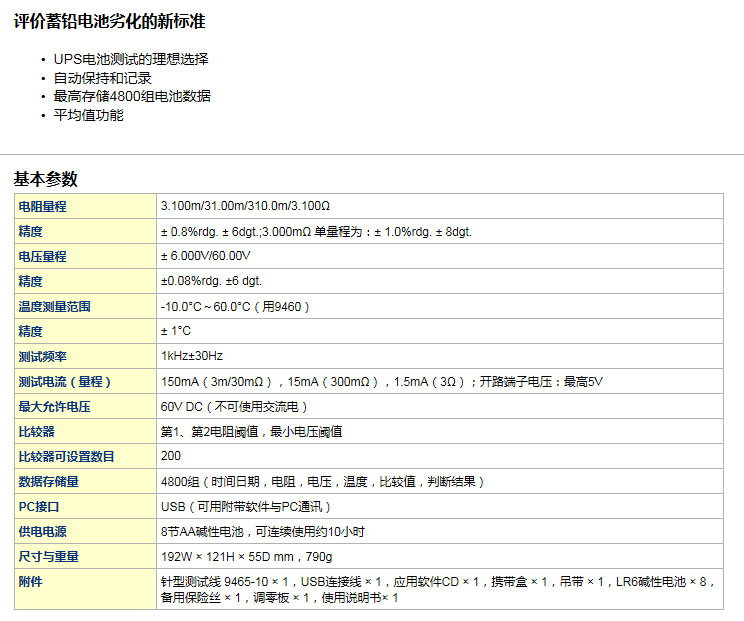Select the 自动保持和记录 bullet item
744x621 pixels.
click(102, 78)
